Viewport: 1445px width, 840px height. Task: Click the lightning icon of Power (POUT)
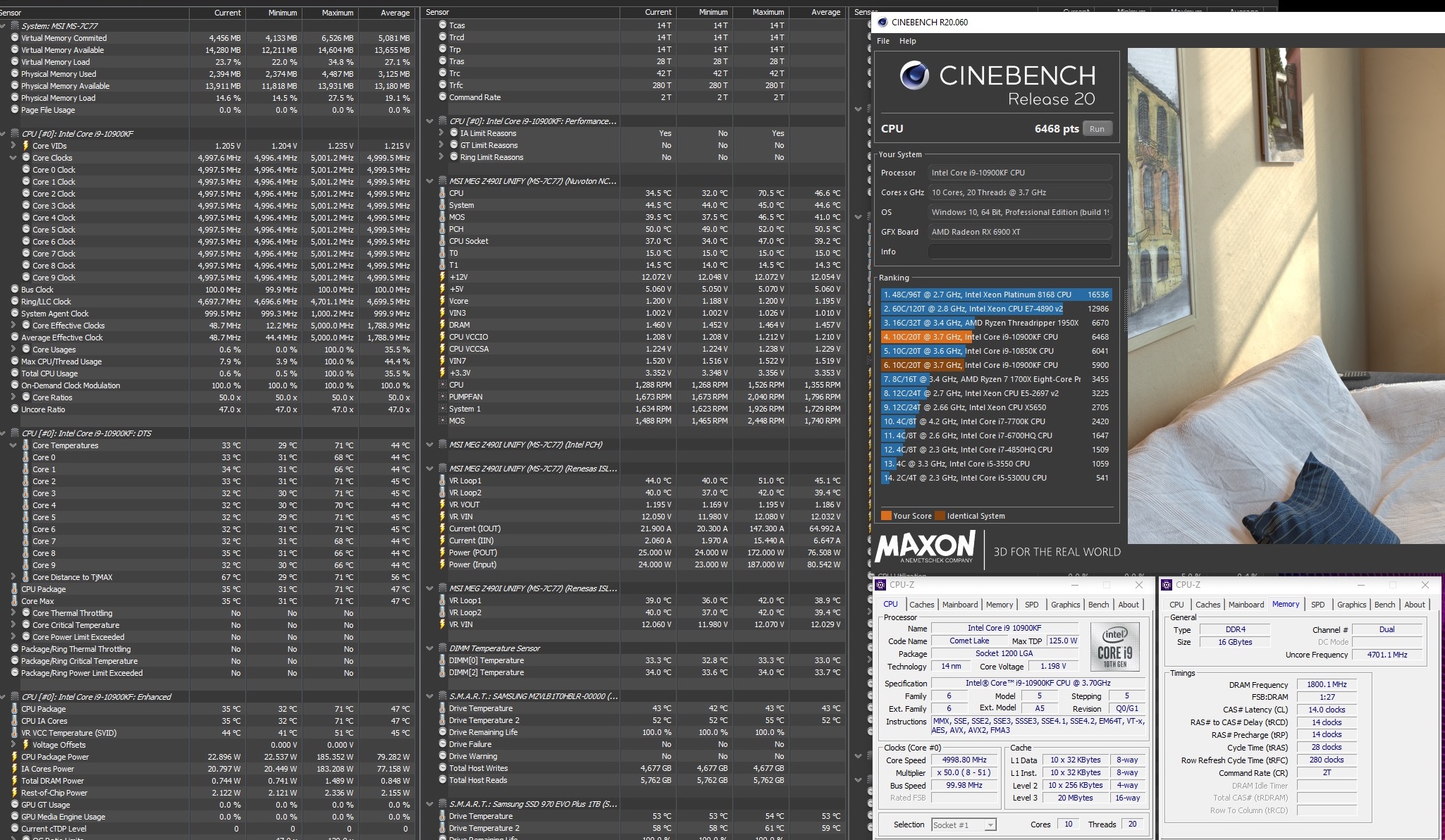point(443,552)
